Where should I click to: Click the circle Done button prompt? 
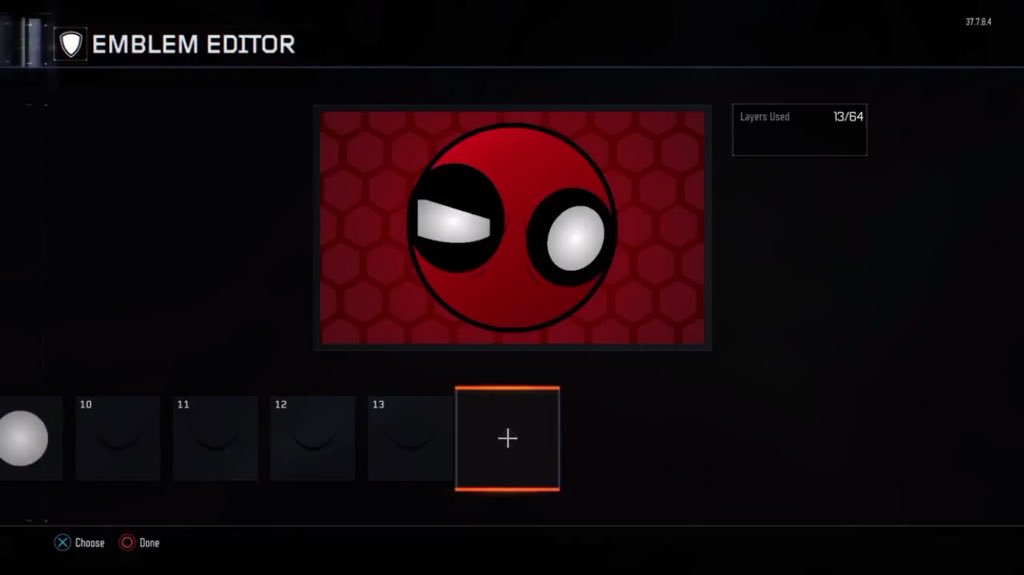click(140, 542)
